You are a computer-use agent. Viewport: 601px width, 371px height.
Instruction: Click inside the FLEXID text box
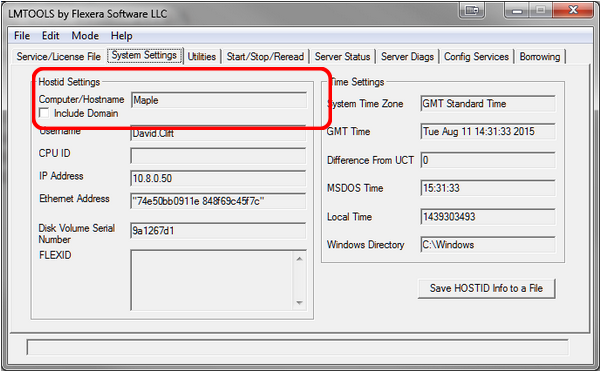[x=212, y=280]
